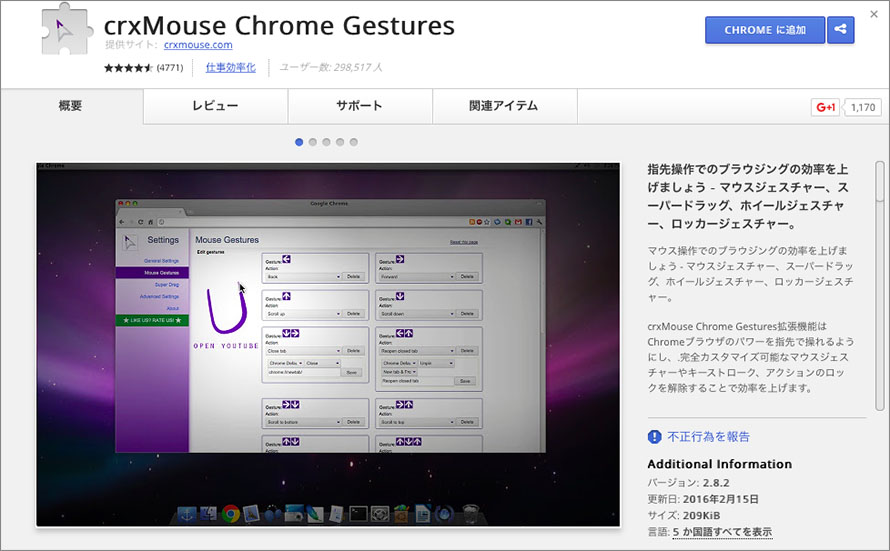Click the バージョン: 2.8.2 version text

pos(689,483)
